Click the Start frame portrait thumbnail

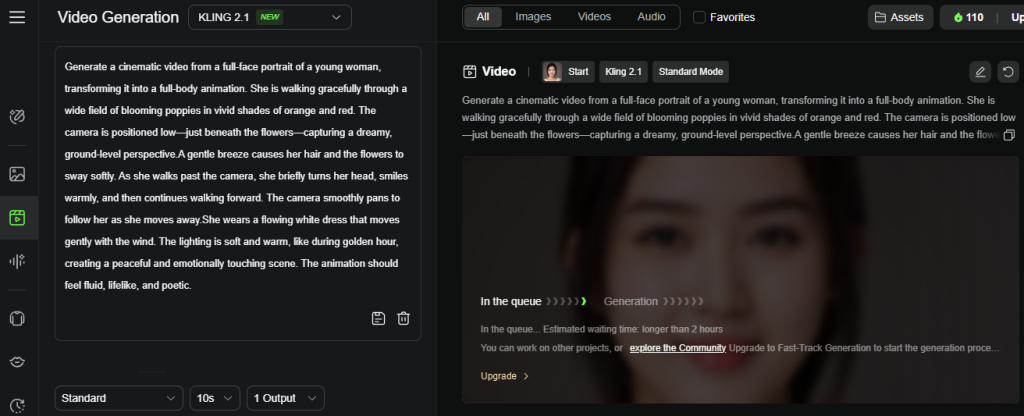click(x=552, y=72)
